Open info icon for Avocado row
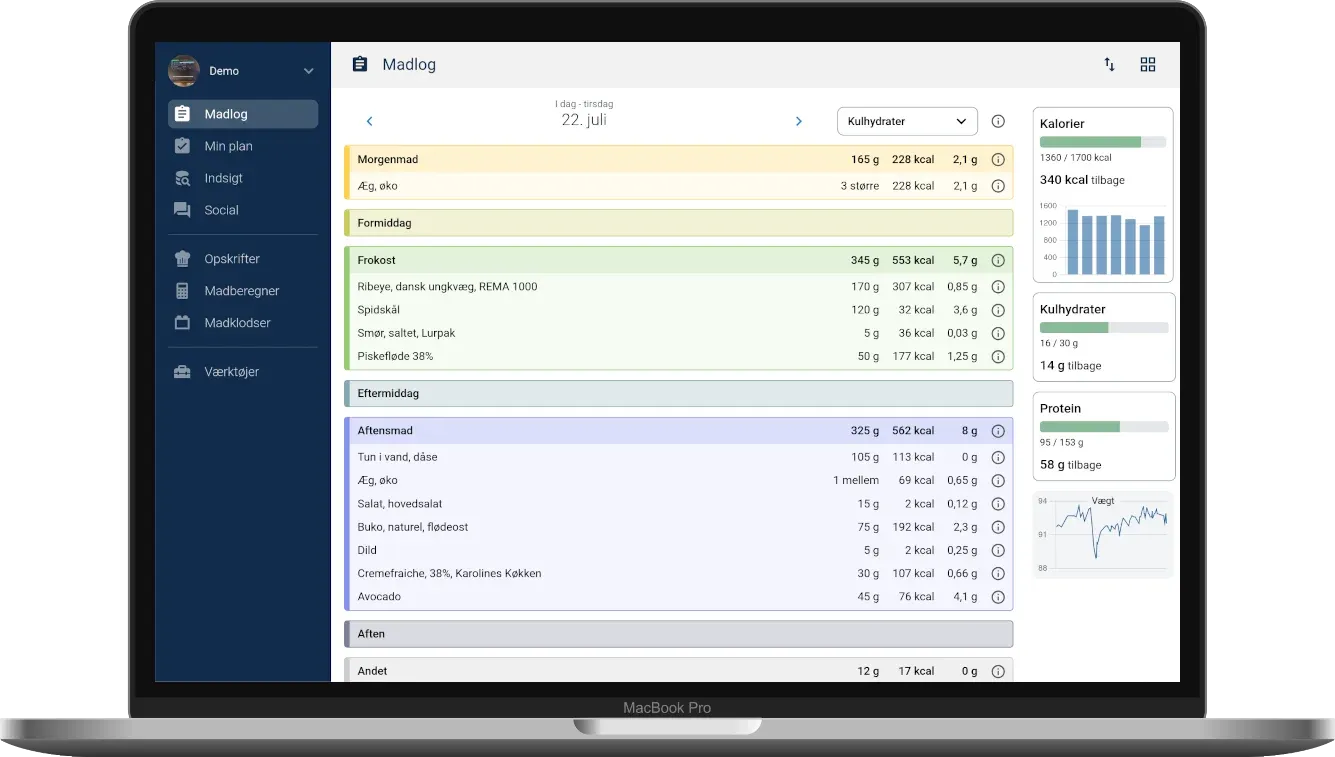The width and height of the screenshot is (1335, 757). 997,597
